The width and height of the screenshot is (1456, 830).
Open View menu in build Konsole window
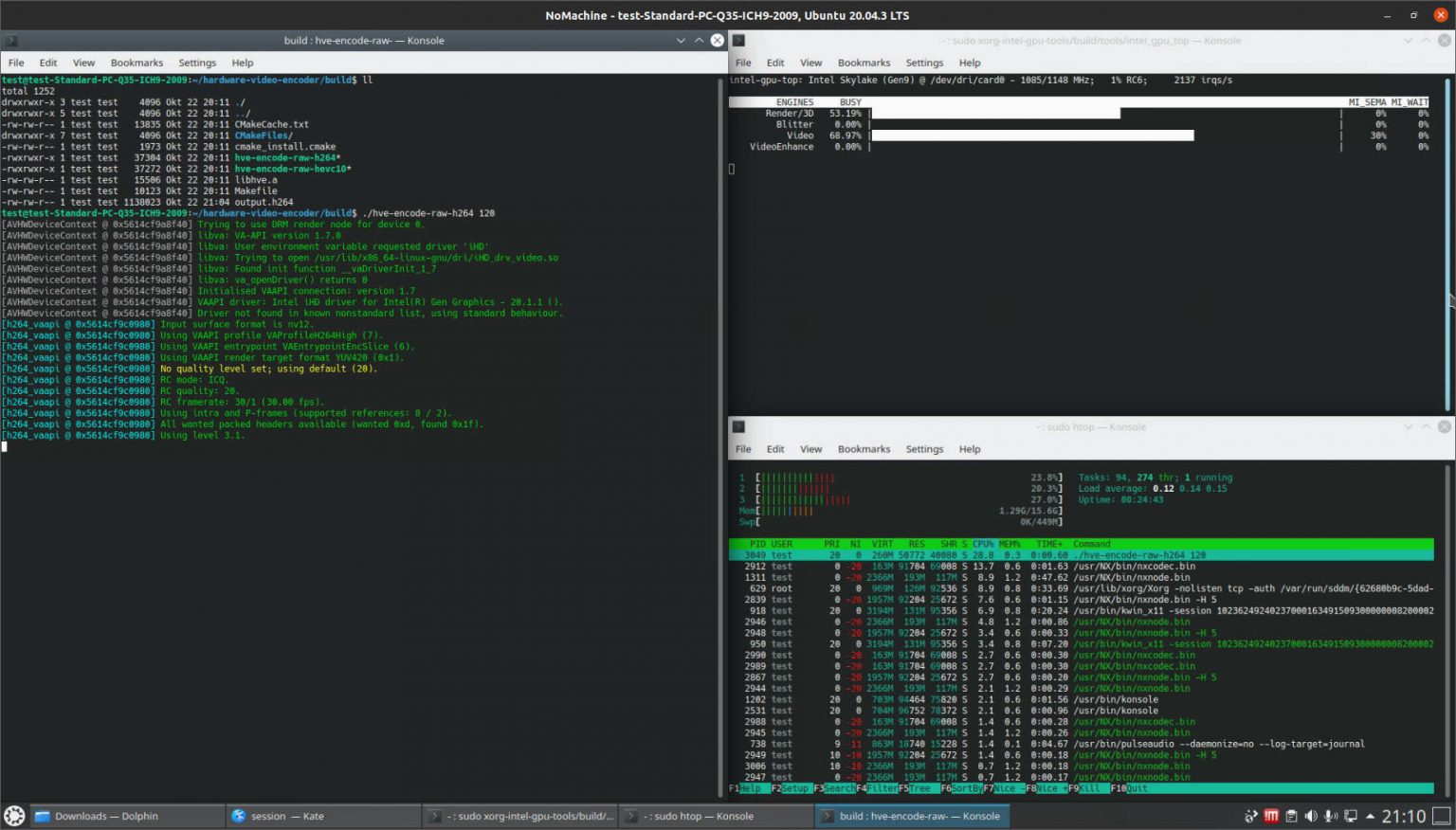84,63
